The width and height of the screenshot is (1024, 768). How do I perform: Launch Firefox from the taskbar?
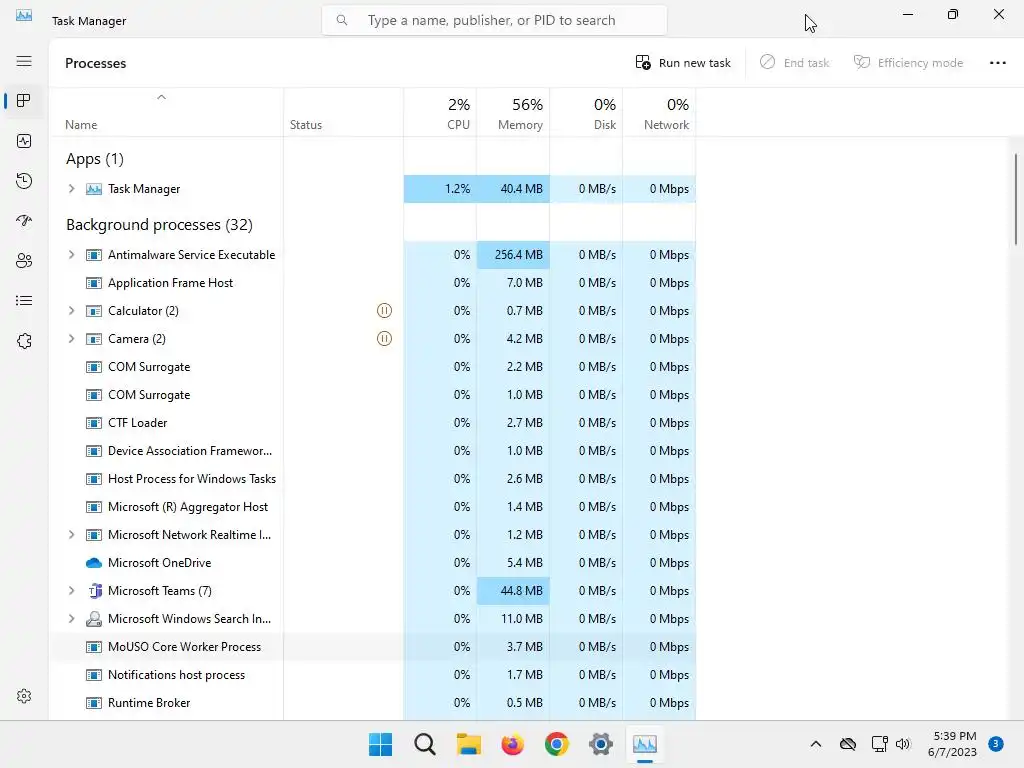[x=513, y=744]
